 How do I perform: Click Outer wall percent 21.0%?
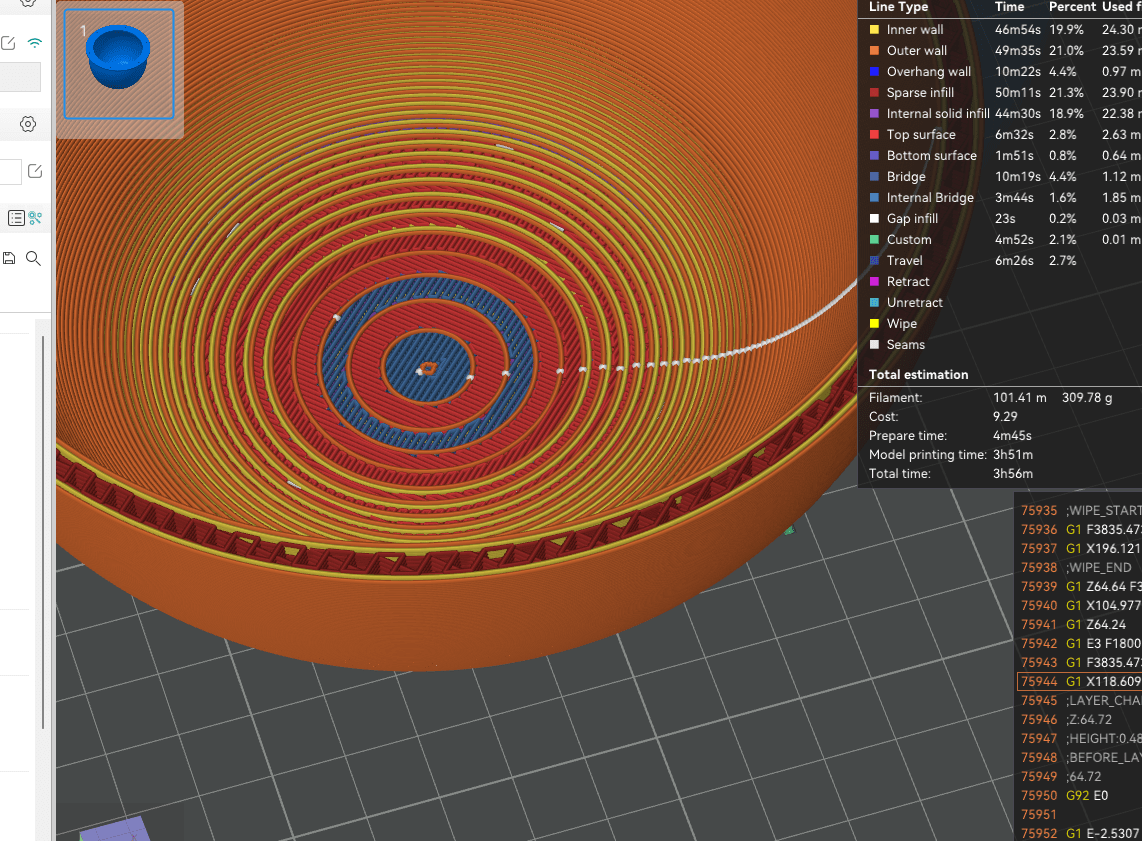[x=1066, y=51]
